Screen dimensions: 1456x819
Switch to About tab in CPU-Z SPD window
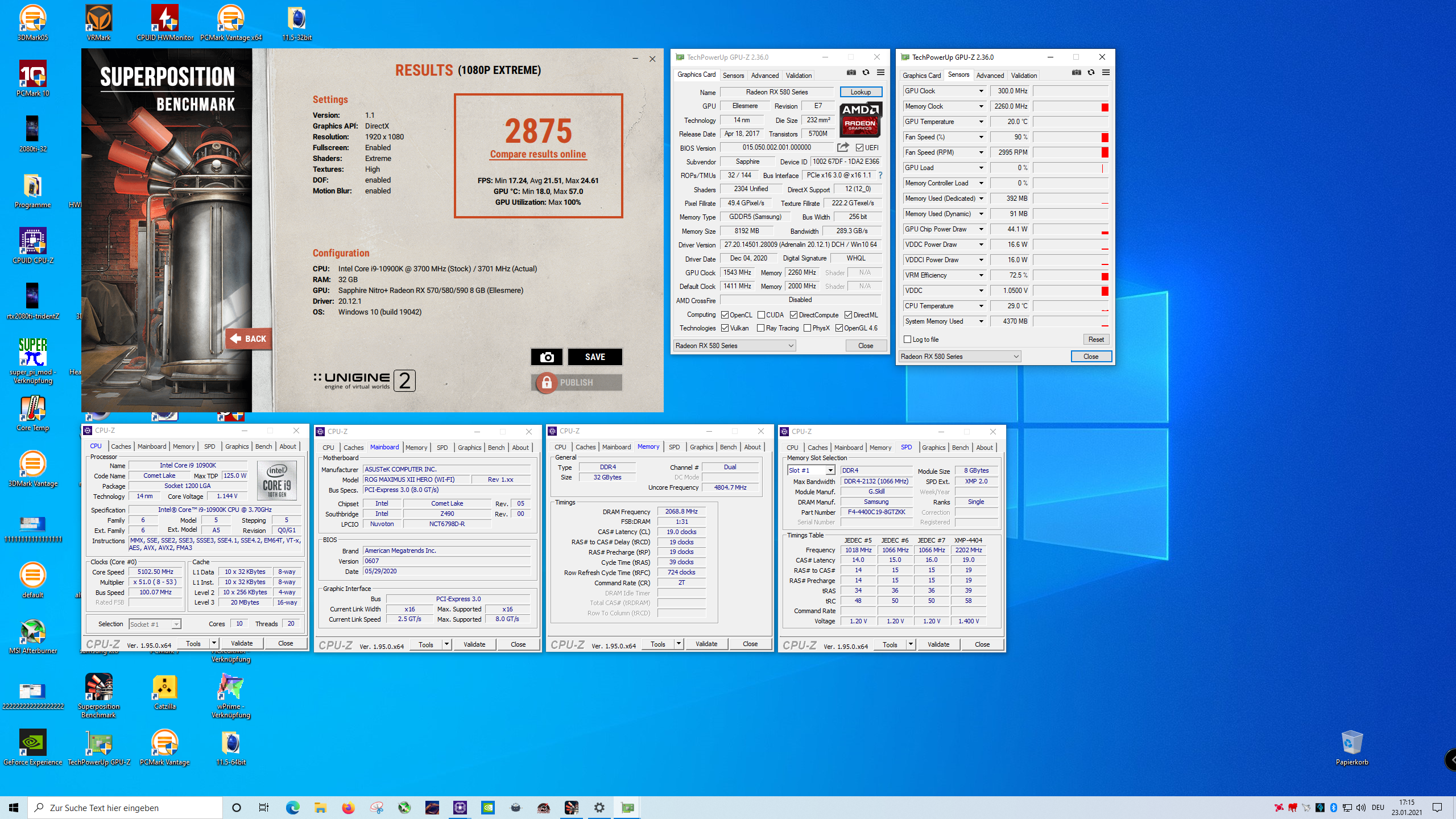click(x=985, y=448)
